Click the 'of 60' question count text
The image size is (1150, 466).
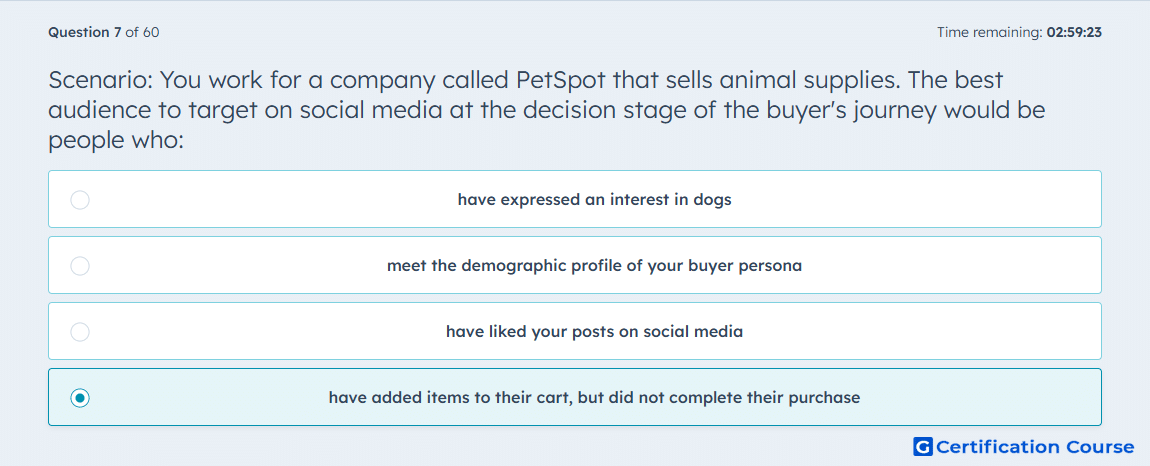coord(142,32)
